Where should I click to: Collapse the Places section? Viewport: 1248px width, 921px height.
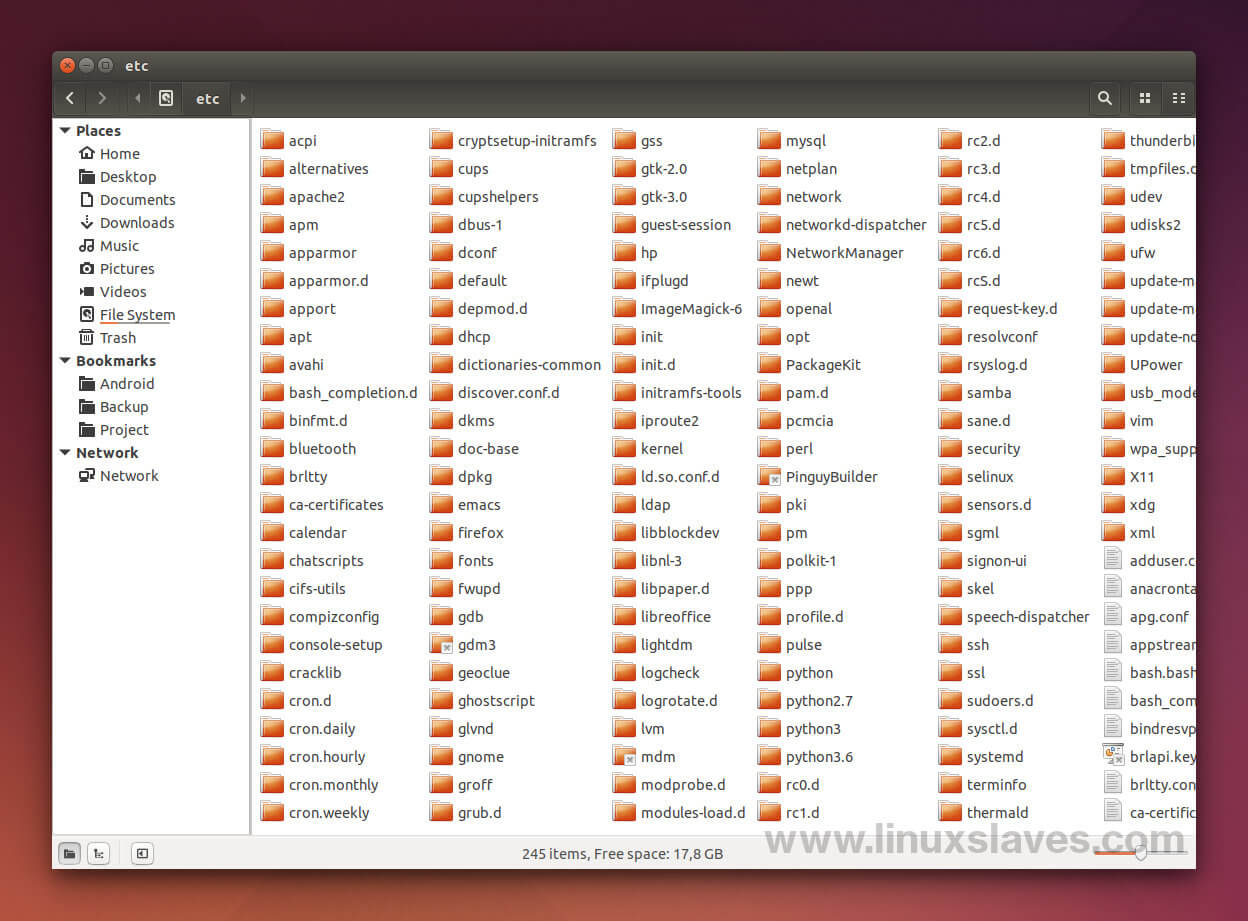[65, 131]
